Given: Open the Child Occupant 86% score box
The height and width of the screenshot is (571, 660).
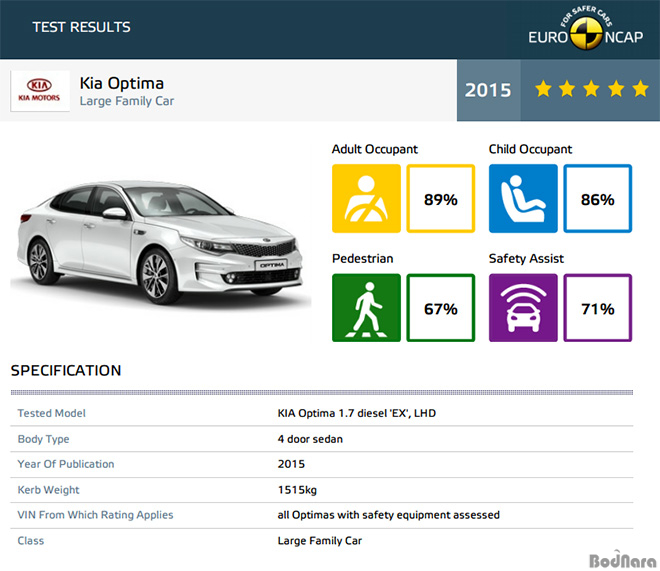Looking at the screenshot, I should pos(597,198).
